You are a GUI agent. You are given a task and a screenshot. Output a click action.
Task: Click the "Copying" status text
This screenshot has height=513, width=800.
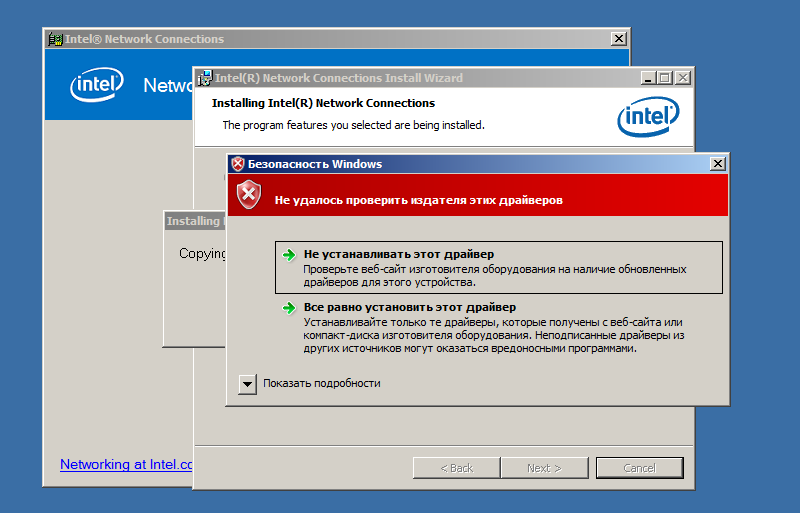pyautogui.click(x=202, y=254)
